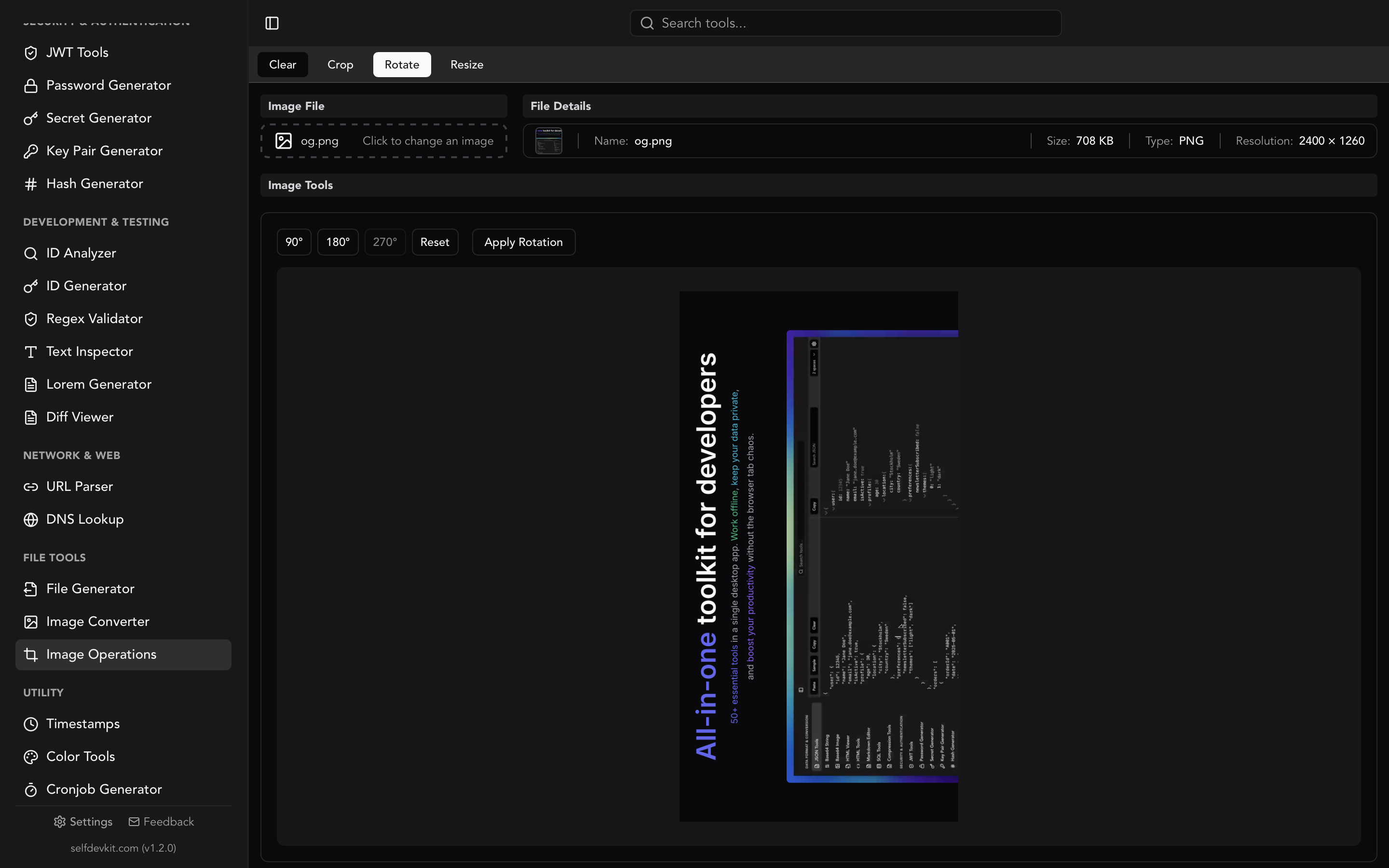Click the URL Parser link icon
This screenshot has width=1389, height=868.
pos(31,487)
